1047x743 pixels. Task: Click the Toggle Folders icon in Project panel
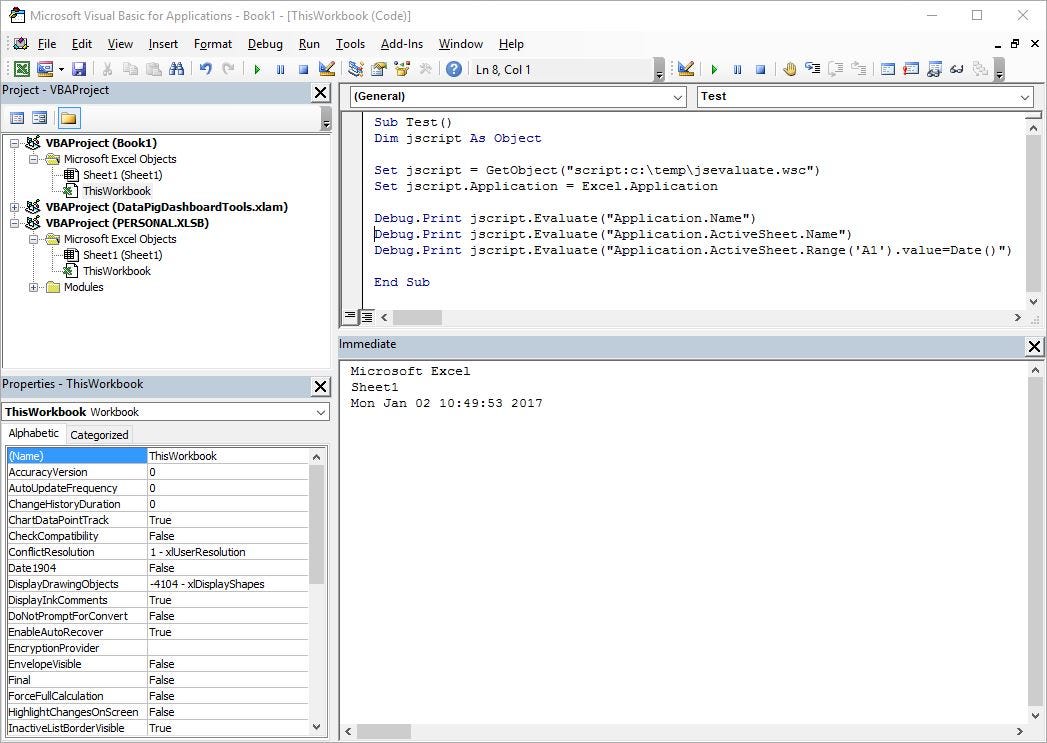67,117
